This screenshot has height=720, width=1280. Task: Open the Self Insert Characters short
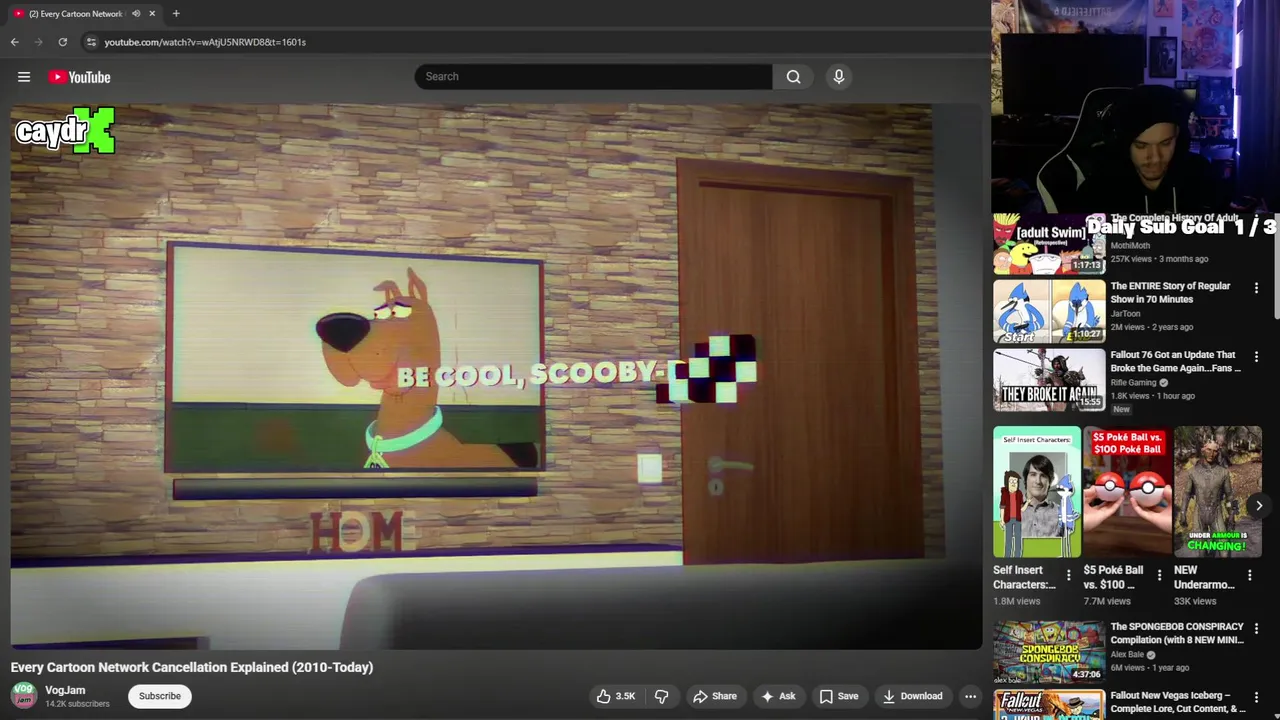point(1037,491)
